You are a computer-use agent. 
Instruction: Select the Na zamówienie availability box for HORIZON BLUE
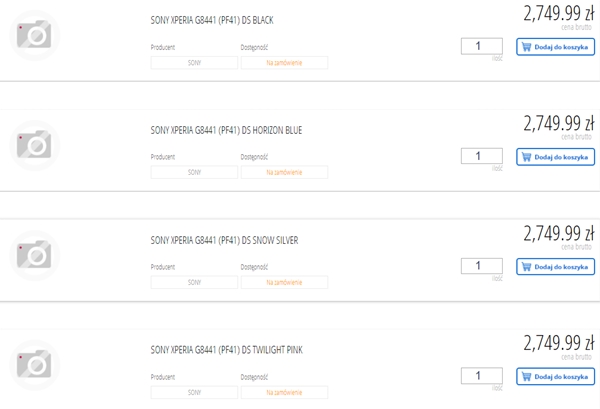coord(284,173)
